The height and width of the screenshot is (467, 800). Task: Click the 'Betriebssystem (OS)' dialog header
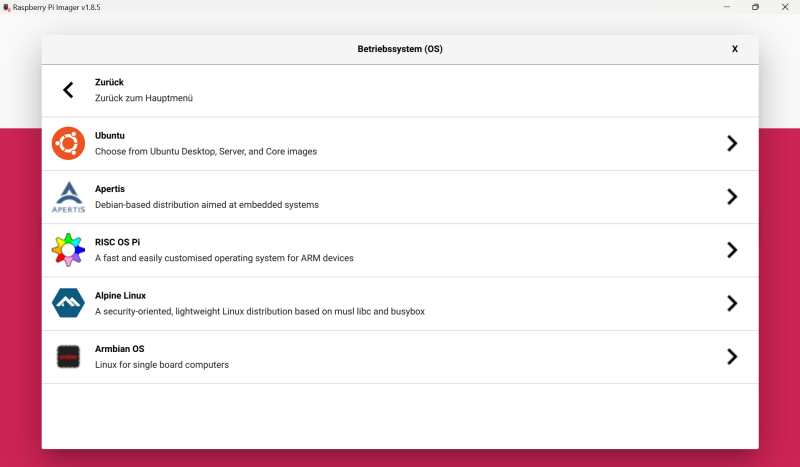400,49
